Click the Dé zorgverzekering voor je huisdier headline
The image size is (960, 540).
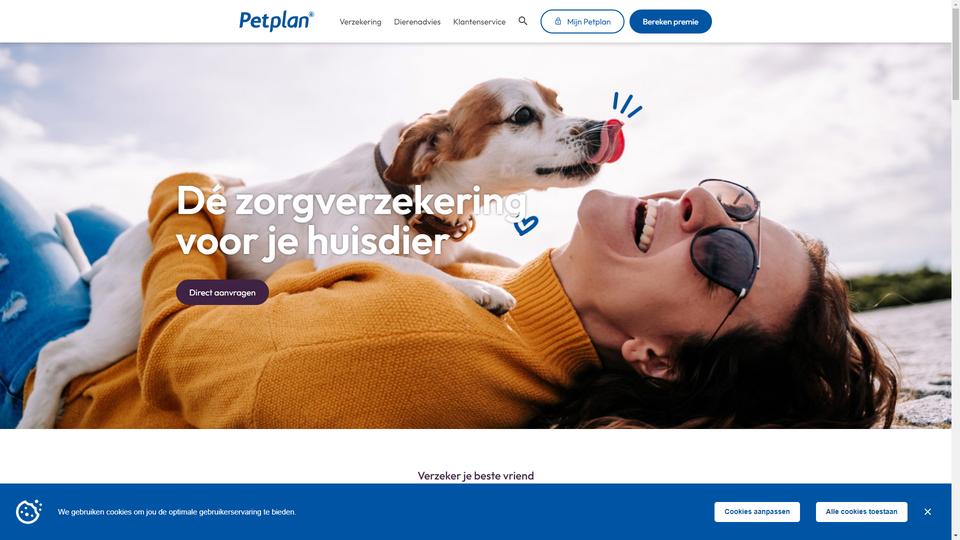[x=351, y=220]
